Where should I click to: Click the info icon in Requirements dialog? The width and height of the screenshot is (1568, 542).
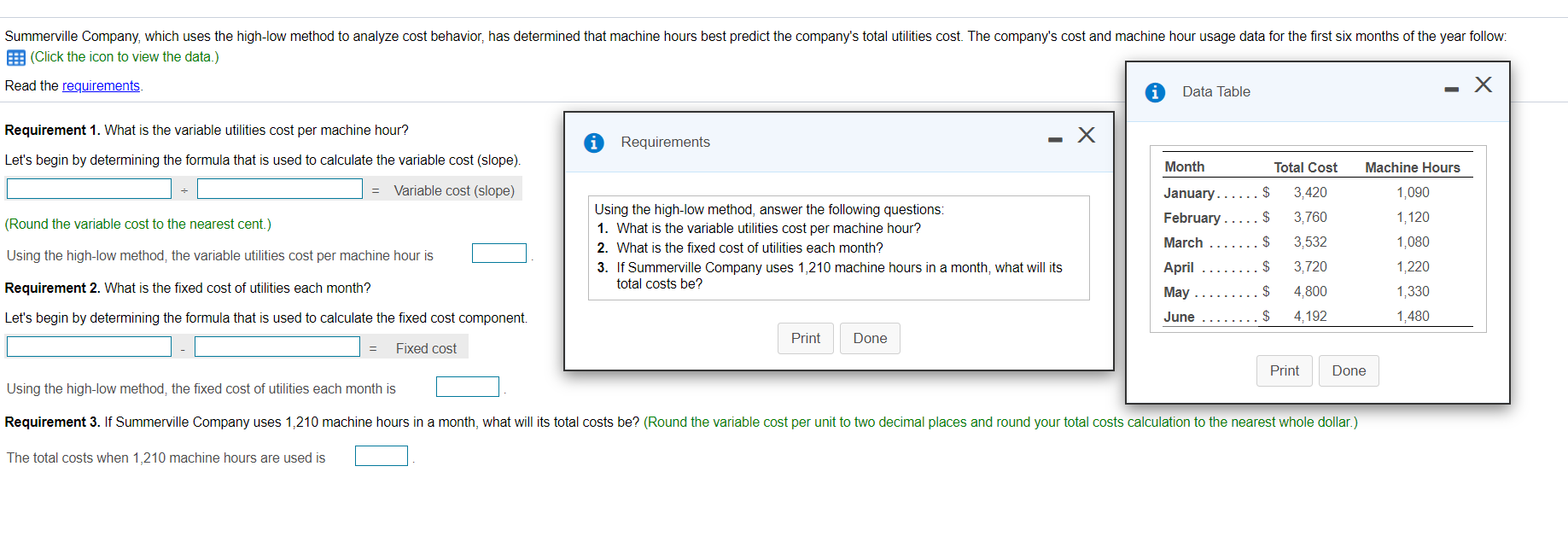pos(594,143)
